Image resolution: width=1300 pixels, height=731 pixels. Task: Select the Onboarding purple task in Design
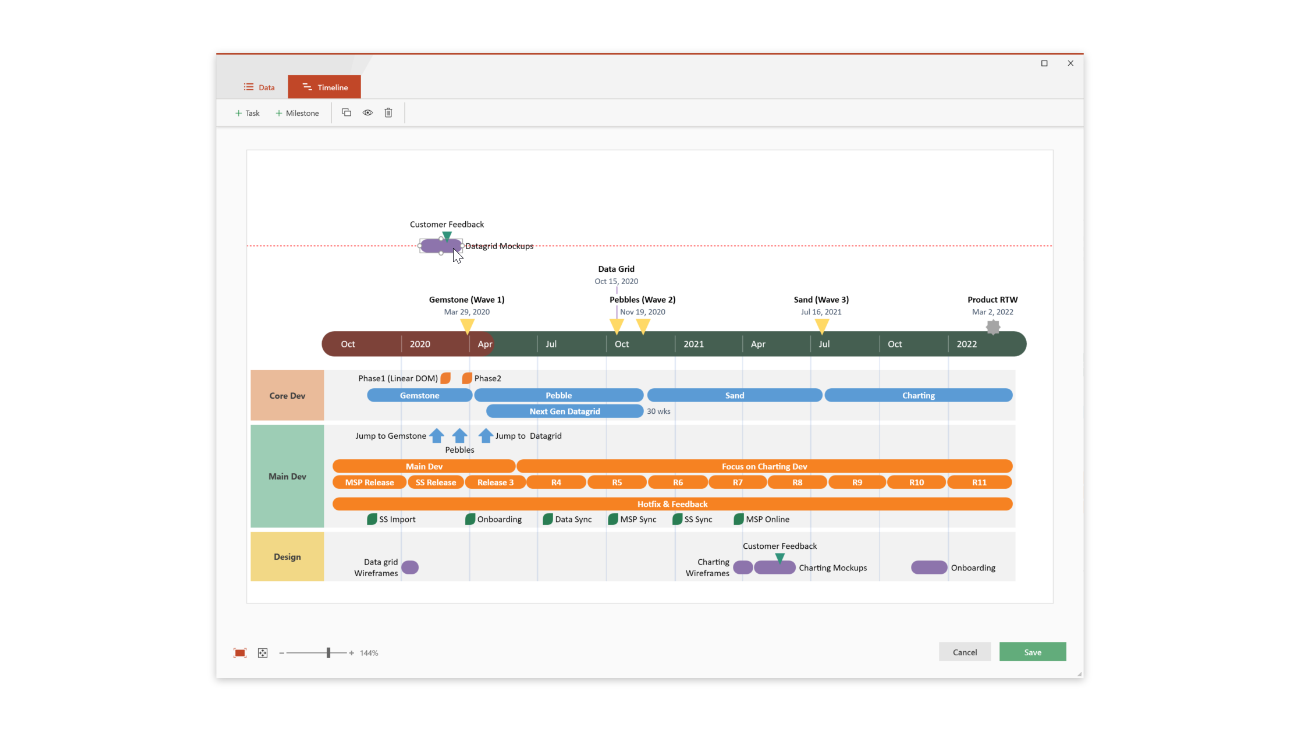pos(929,568)
